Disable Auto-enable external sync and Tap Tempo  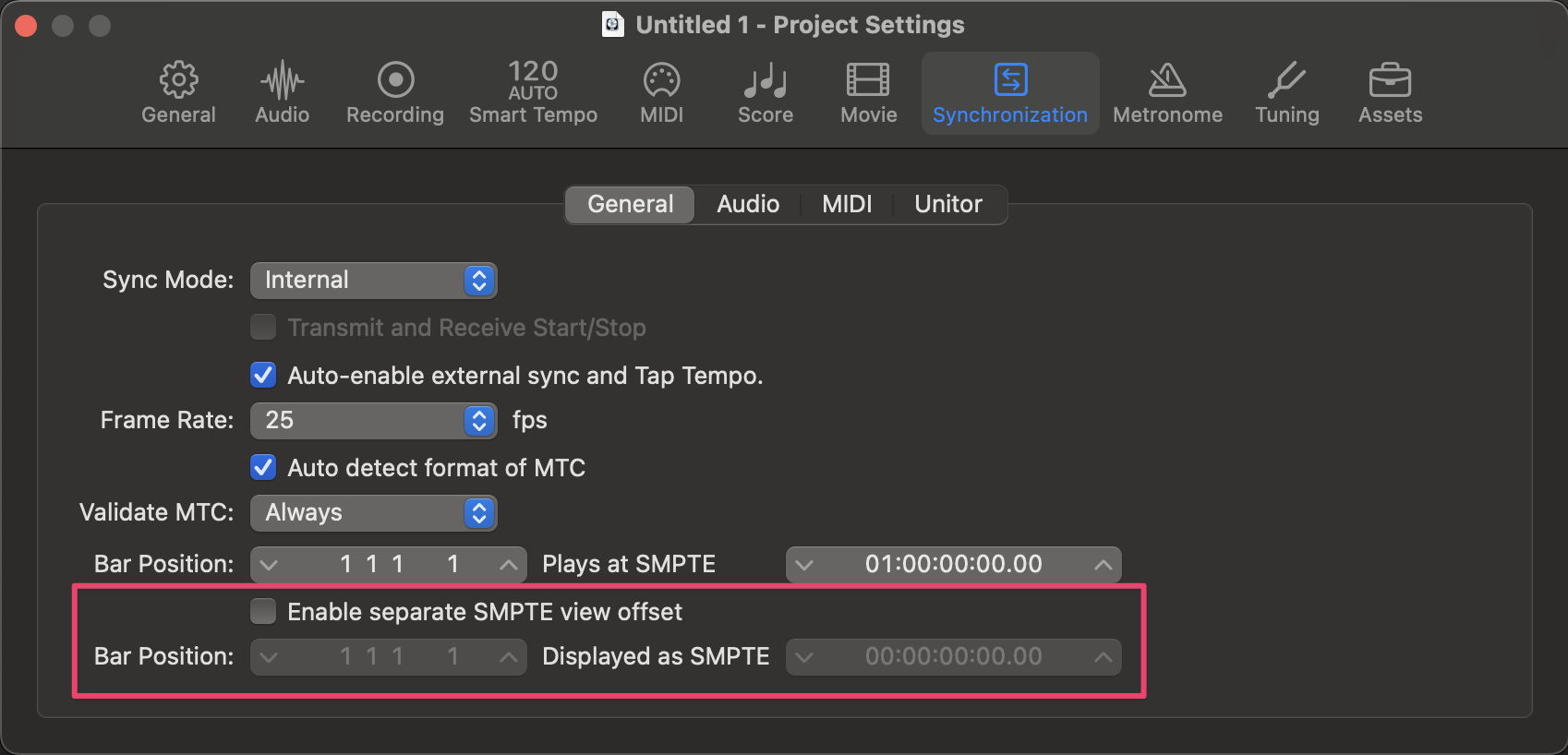tap(264, 376)
